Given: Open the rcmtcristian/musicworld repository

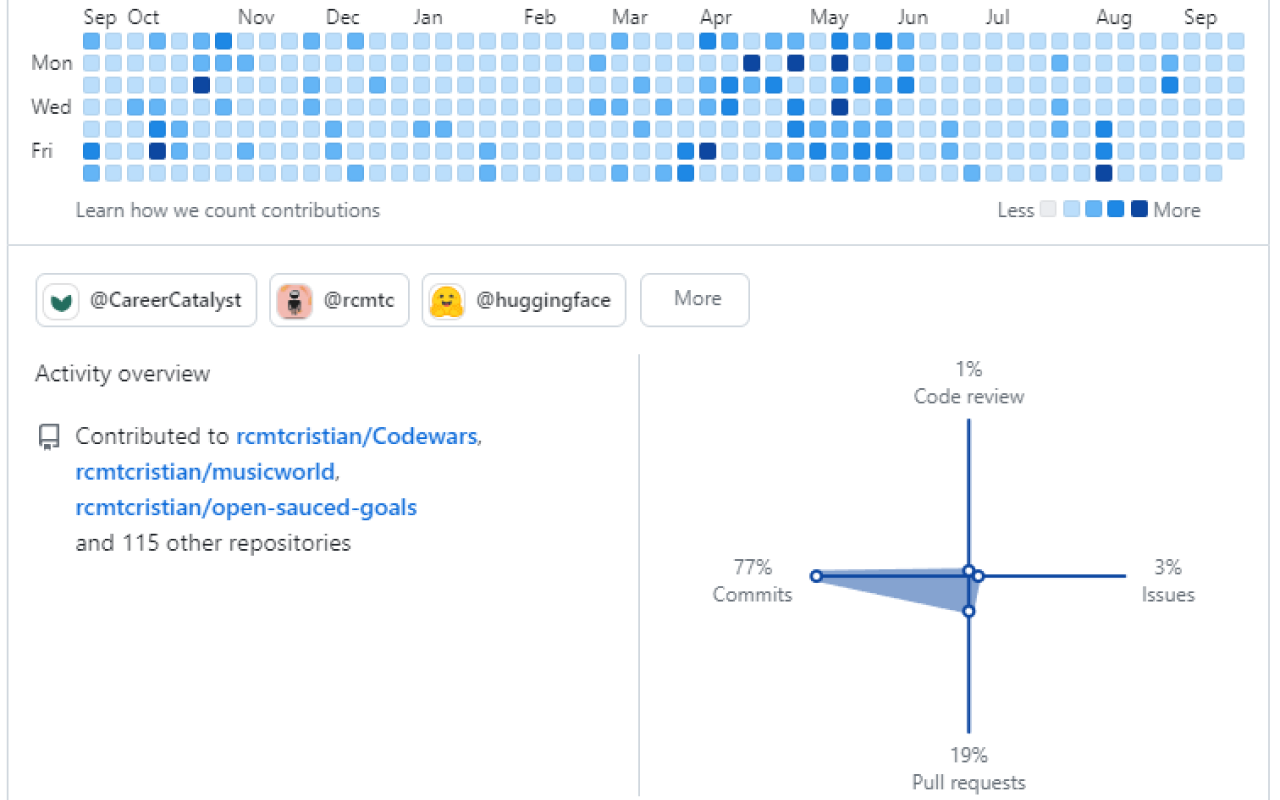Looking at the screenshot, I should 205,471.
